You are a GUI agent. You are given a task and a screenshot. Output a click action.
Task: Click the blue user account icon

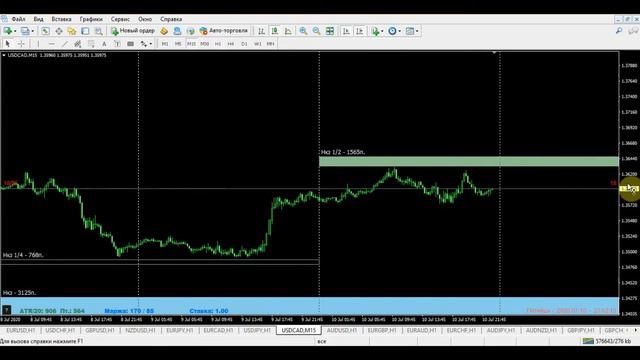click(177, 31)
